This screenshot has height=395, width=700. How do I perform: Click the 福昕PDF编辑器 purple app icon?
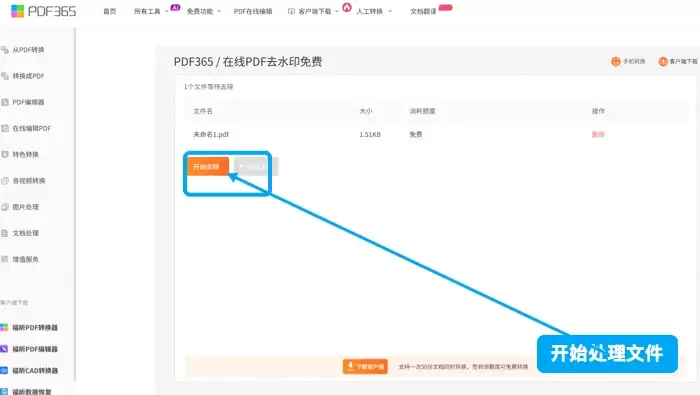pyautogui.click(x=4, y=349)
